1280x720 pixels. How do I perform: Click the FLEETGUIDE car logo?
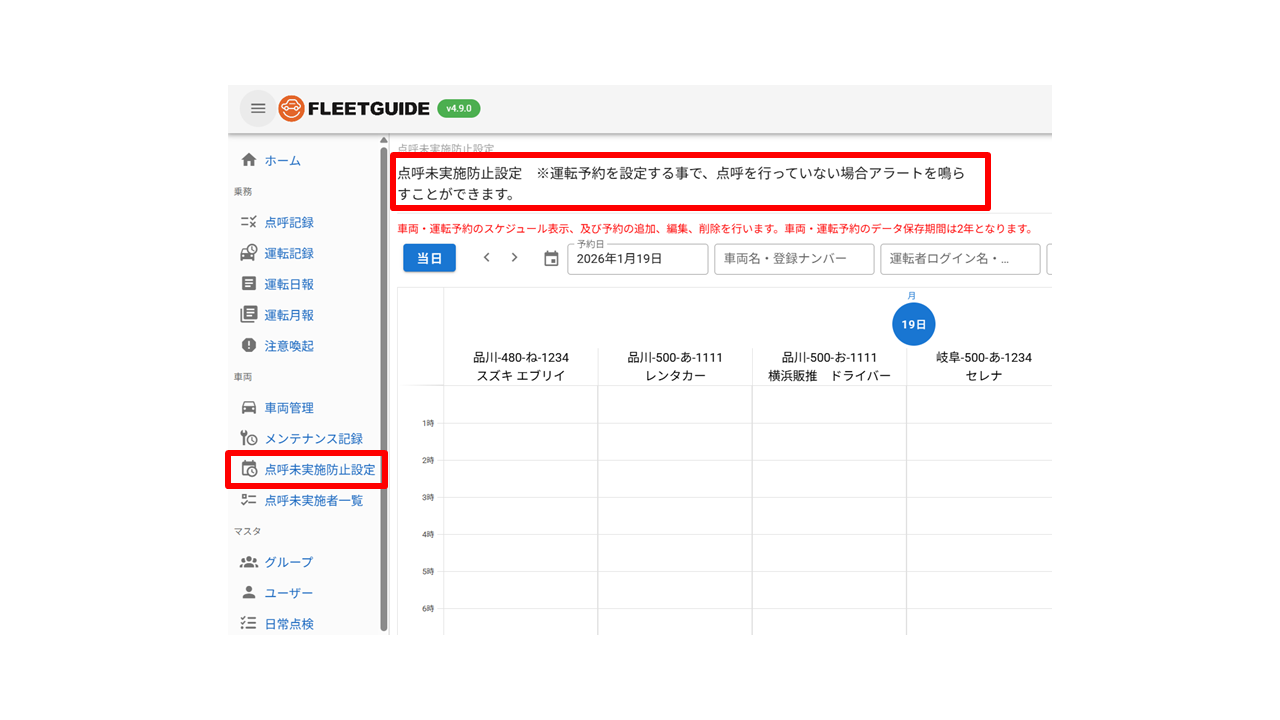[291, 109]
